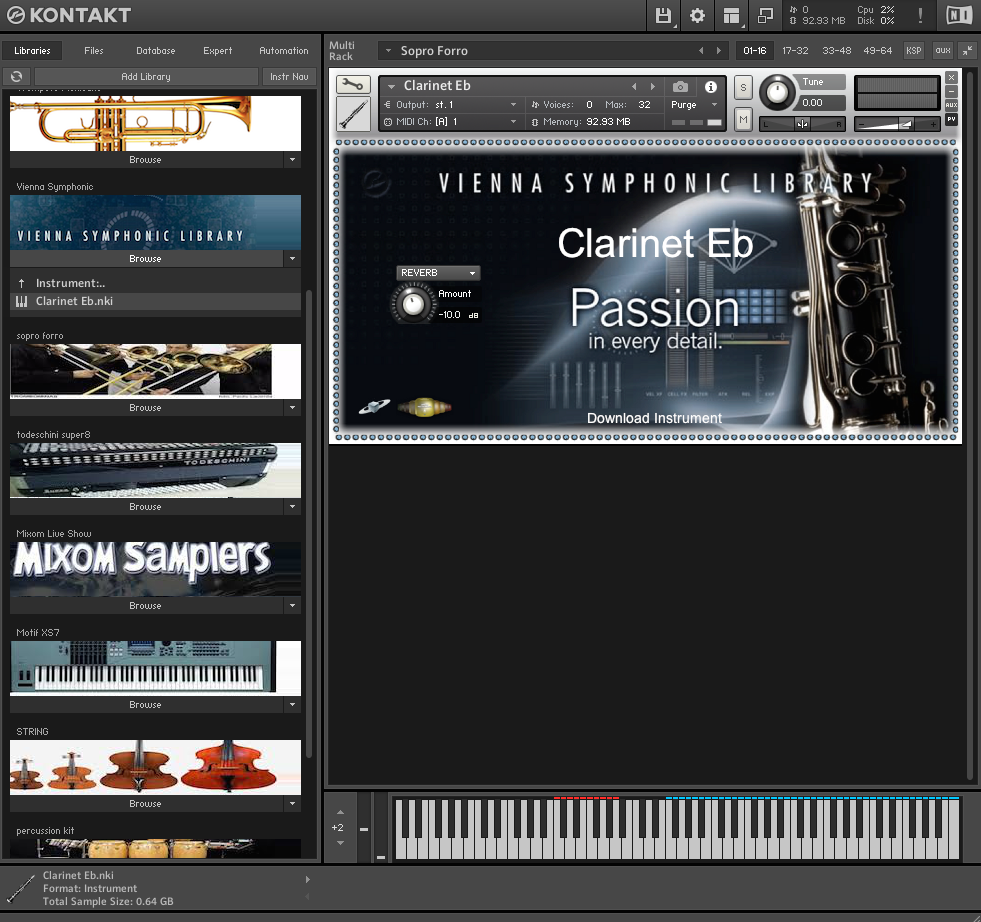Screen dimensions: 981x922
Task: Open the workspace panel layout menu
Action: pyautogui.click(x=731, y=16)
